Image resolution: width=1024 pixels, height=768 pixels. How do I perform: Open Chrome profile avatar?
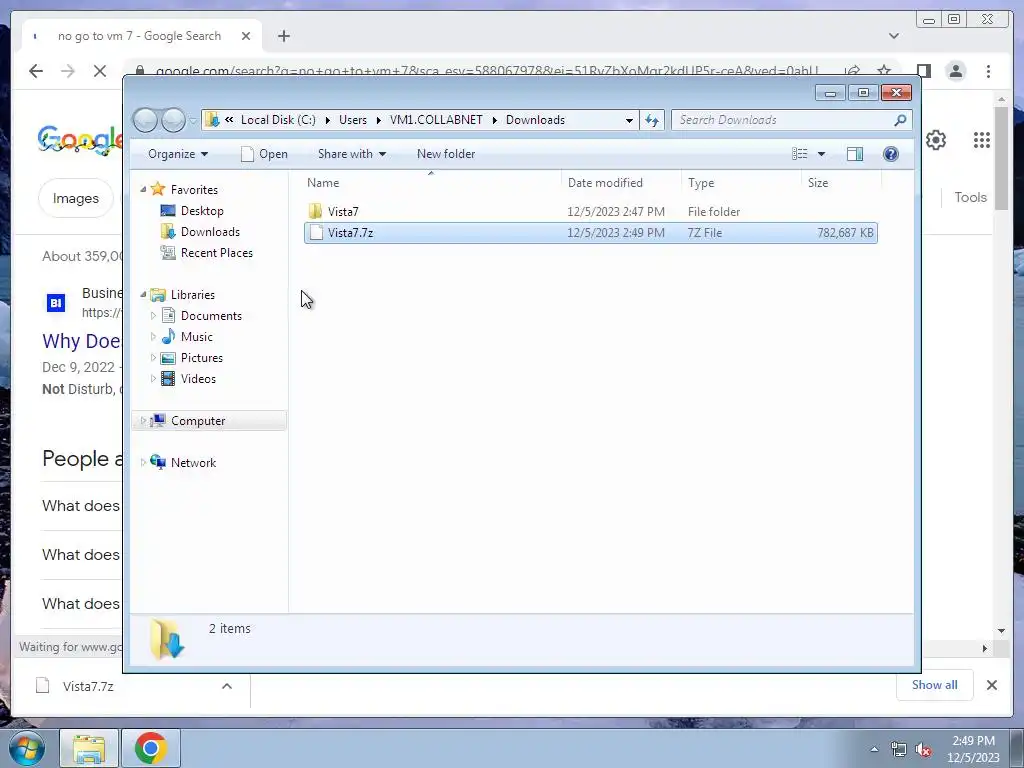click(955, 71)
